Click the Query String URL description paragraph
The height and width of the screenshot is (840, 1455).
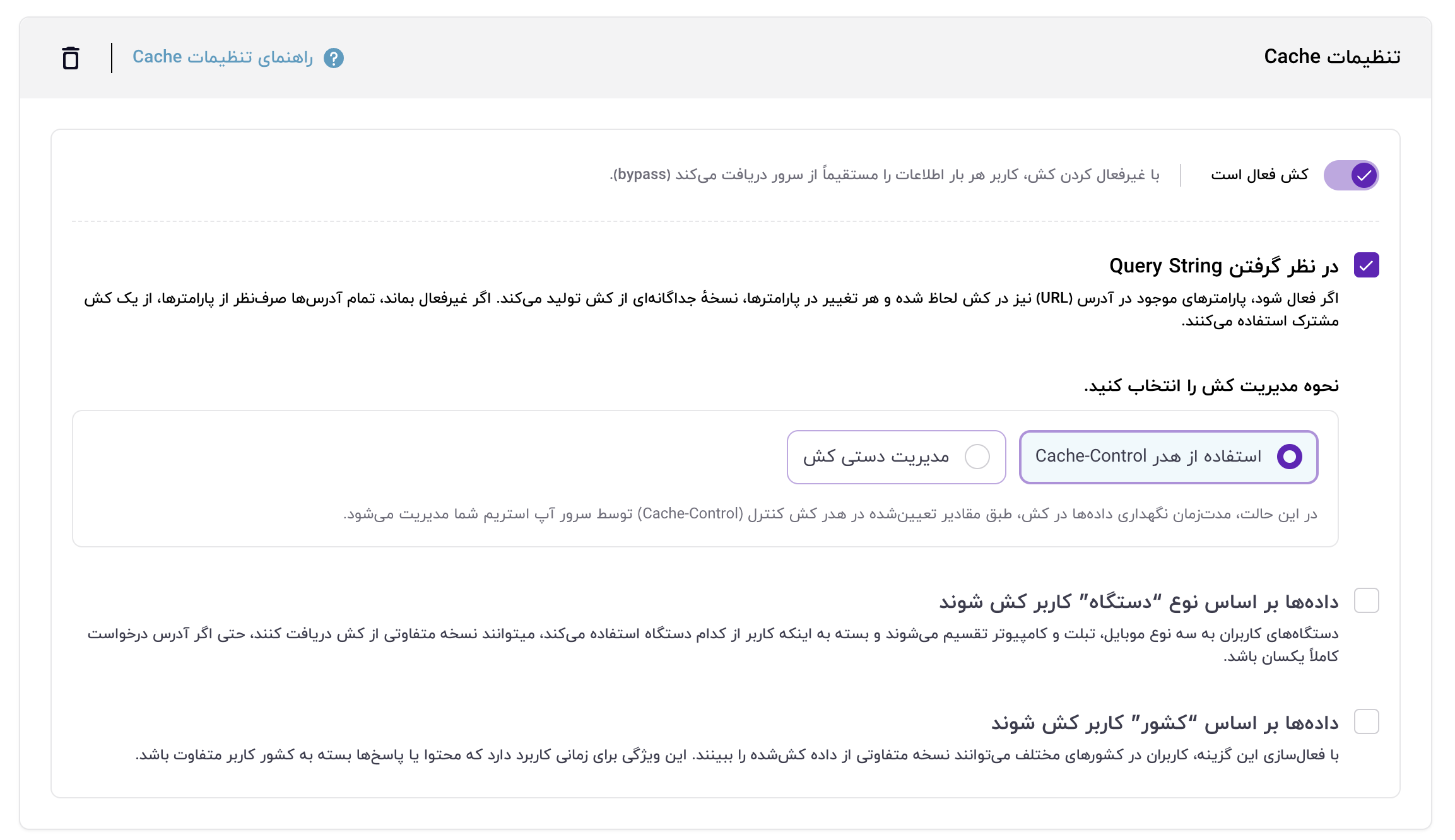[x=711, y=309]
